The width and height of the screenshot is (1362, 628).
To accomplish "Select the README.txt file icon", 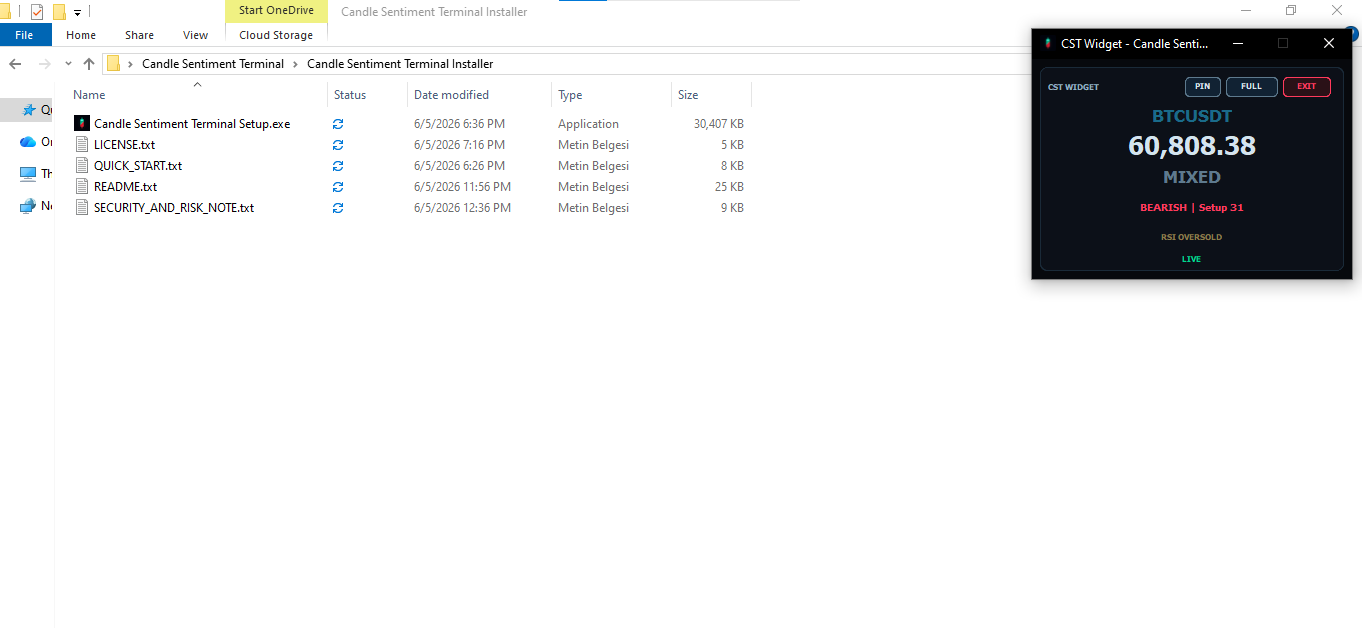I will pos(82,187).
